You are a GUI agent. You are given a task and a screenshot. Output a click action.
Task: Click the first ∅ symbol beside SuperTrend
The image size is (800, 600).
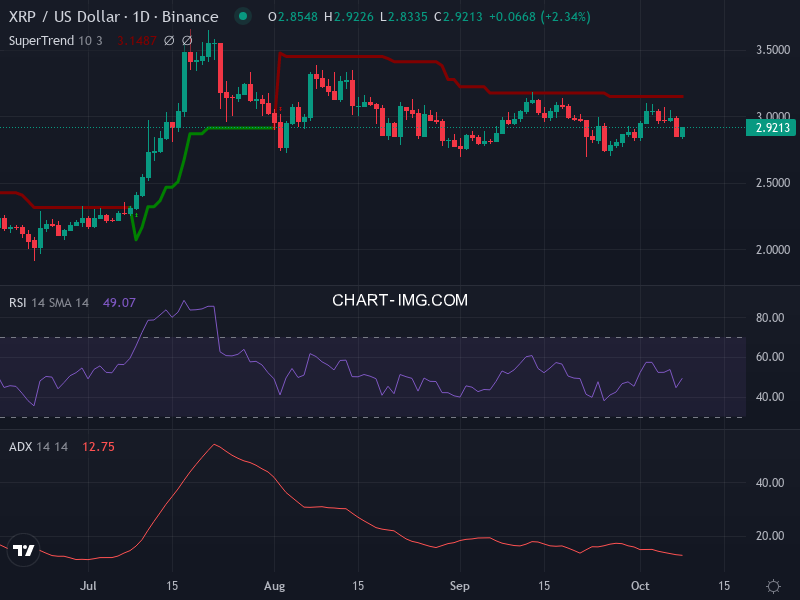[168, 40]
